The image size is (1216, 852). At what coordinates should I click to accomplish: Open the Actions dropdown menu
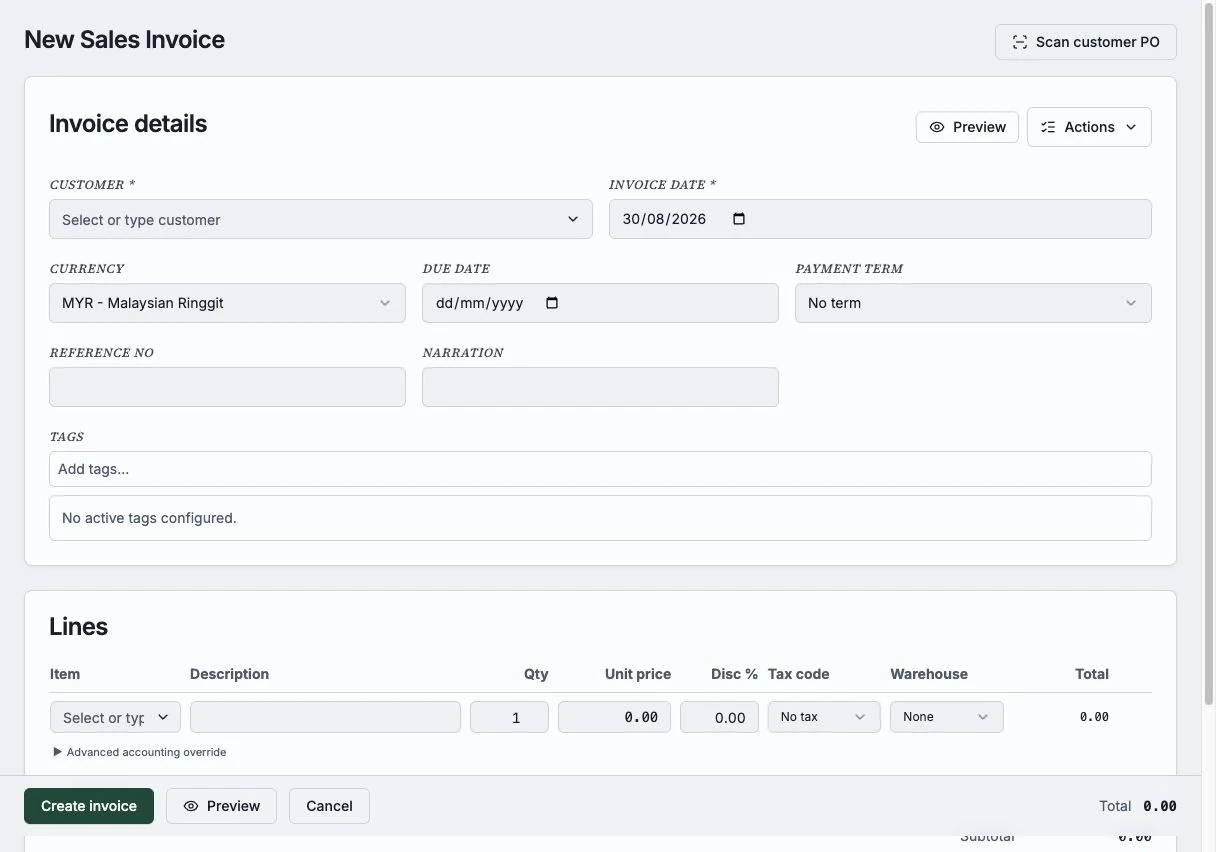pos(1089,127)
